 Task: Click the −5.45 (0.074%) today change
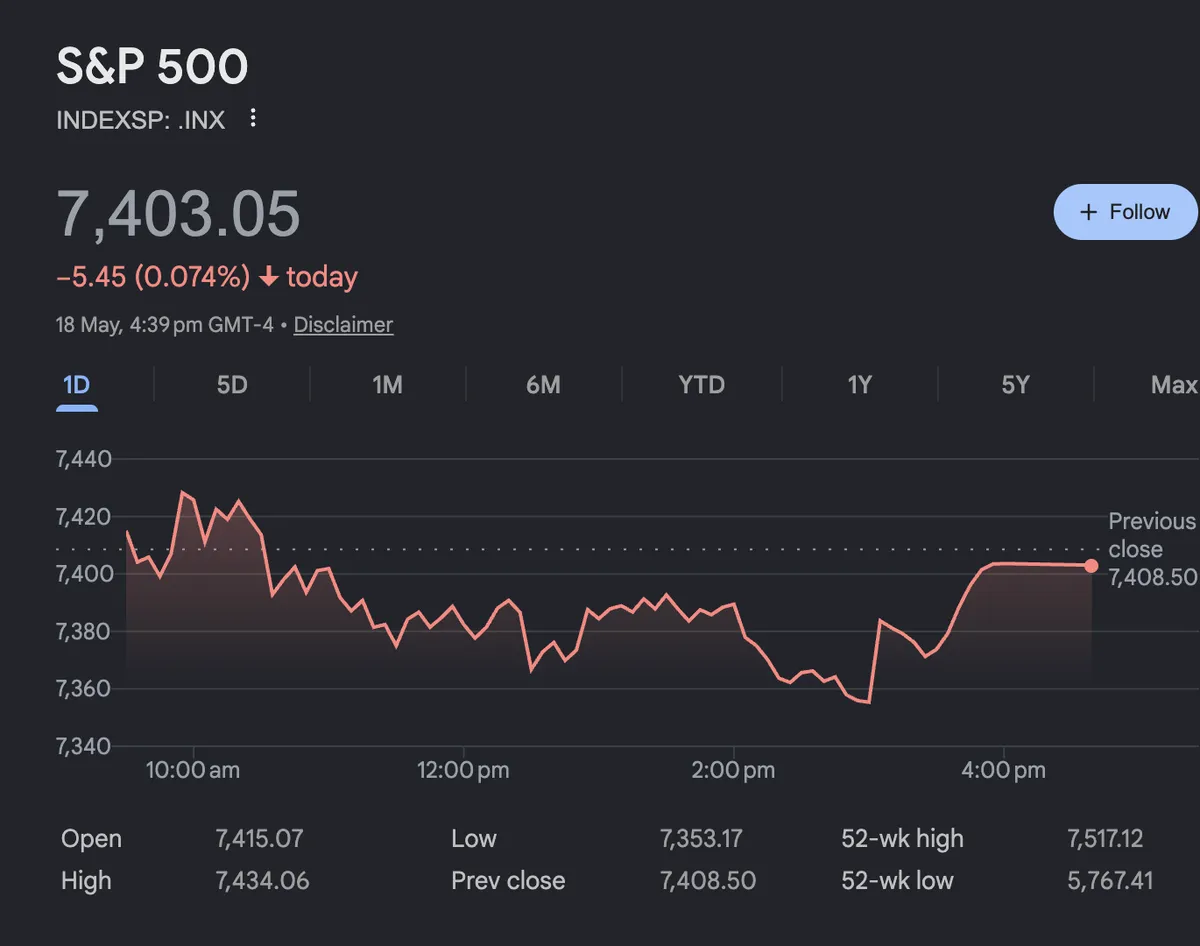pyautogui.click(x=207, y=277)
